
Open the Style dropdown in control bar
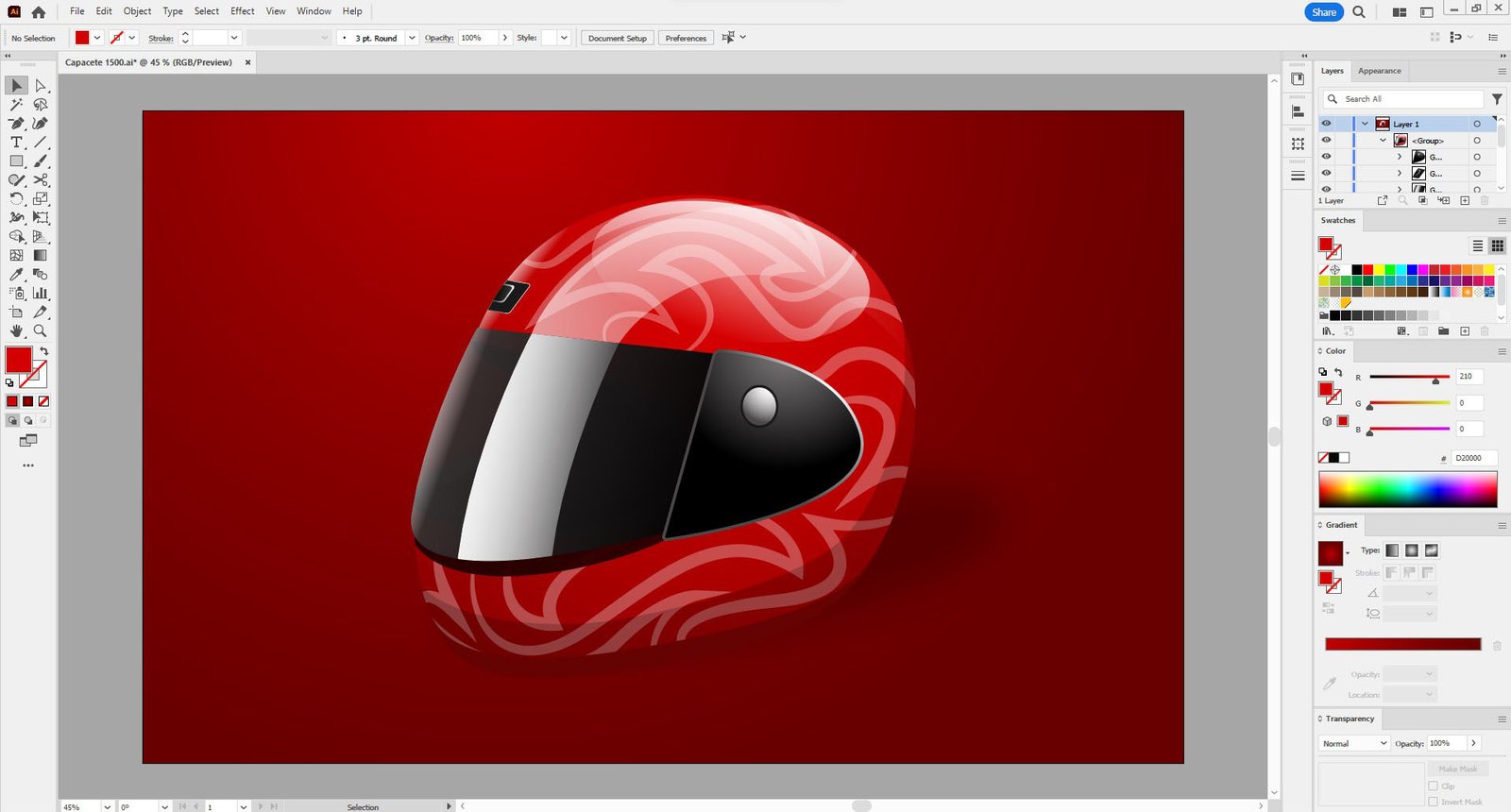pos(564,38)
